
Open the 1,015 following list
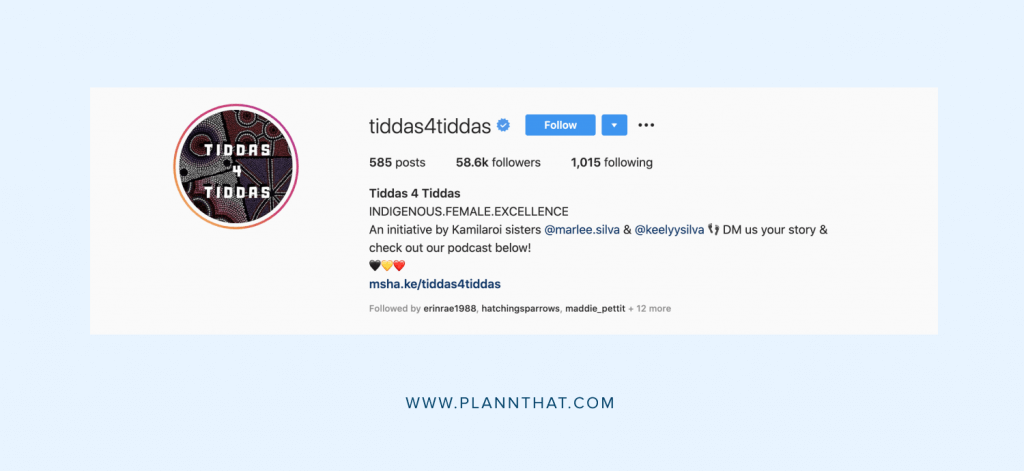(611, 163)
